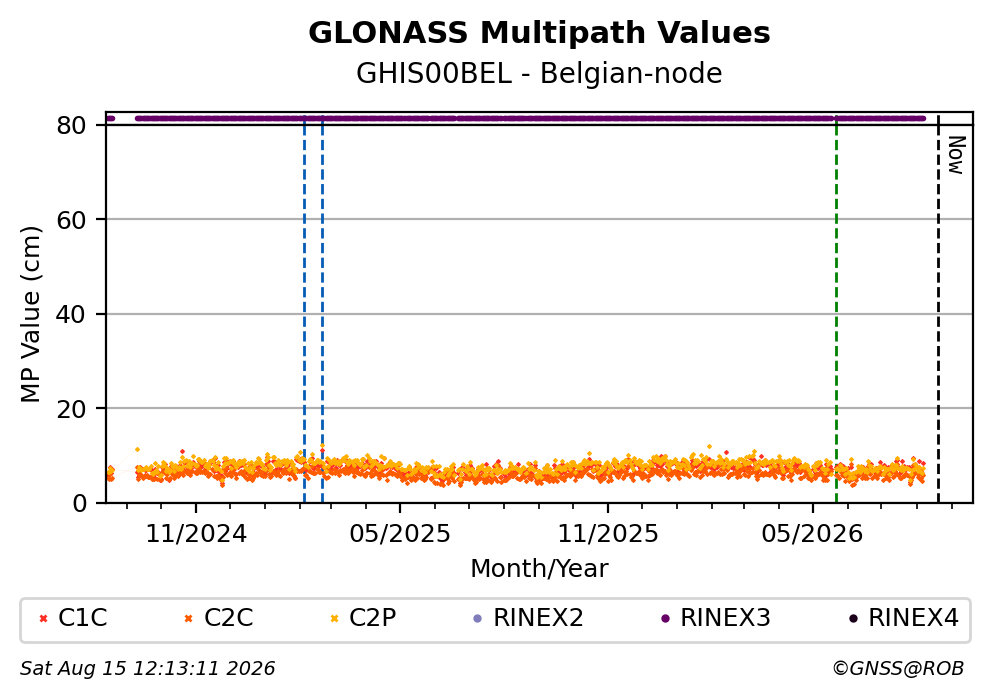
Task: Select the C1C legend label
Action: pos(83,618)
